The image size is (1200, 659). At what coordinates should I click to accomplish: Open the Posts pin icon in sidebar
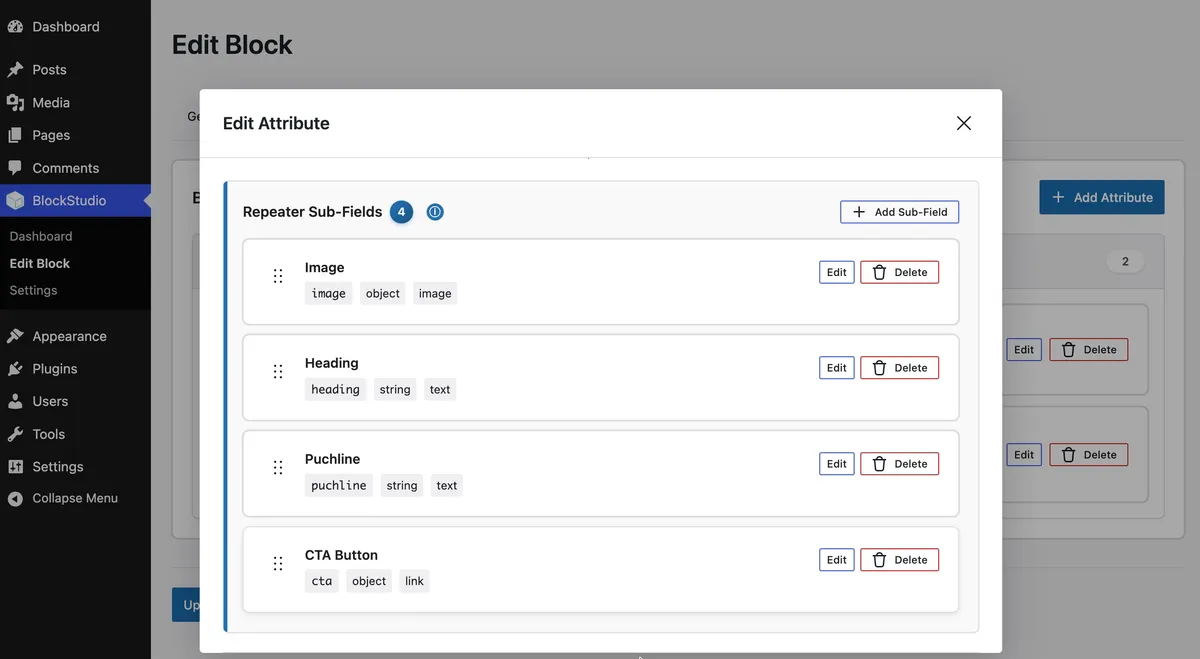tap(15, 70)
